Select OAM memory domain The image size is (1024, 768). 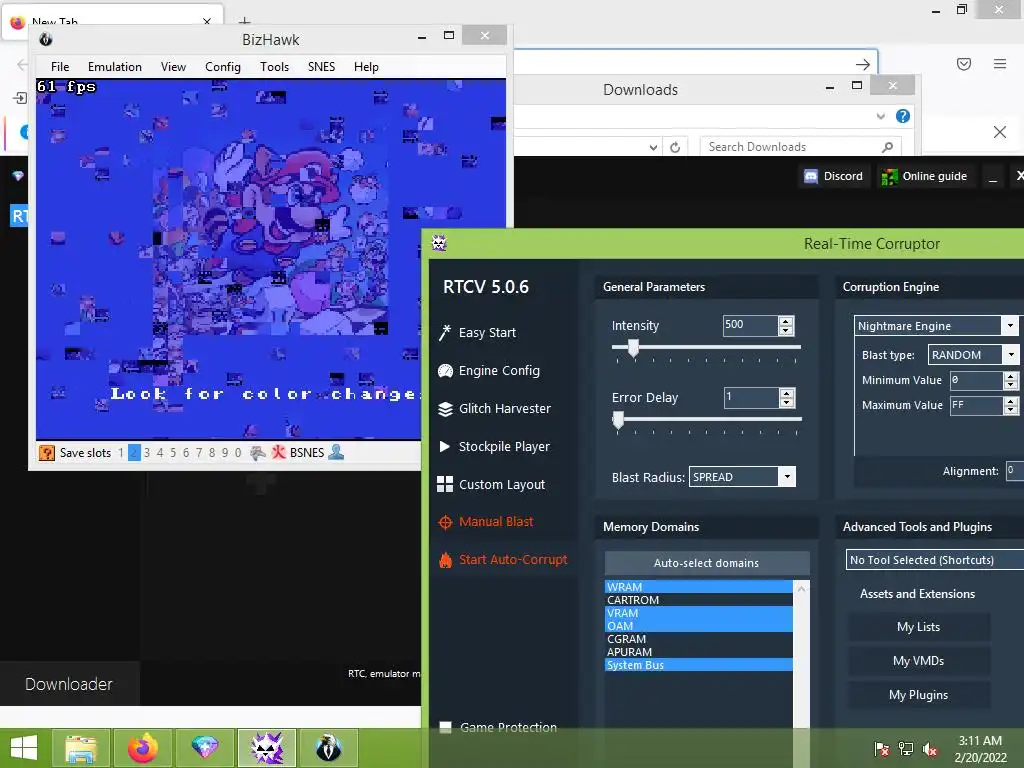[x=699, y=626]
